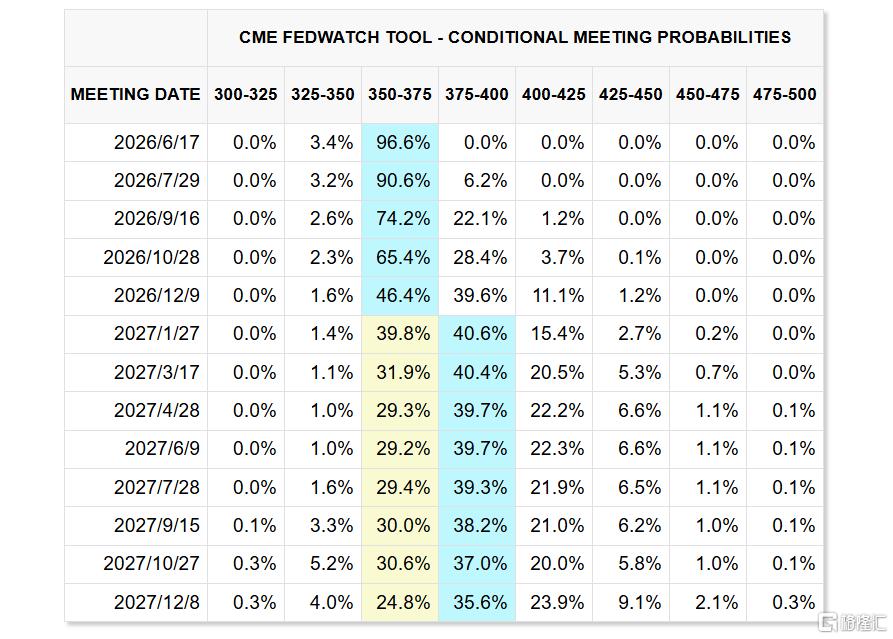
Task: Click the 425-450 column header
Action: pos(630,95)
